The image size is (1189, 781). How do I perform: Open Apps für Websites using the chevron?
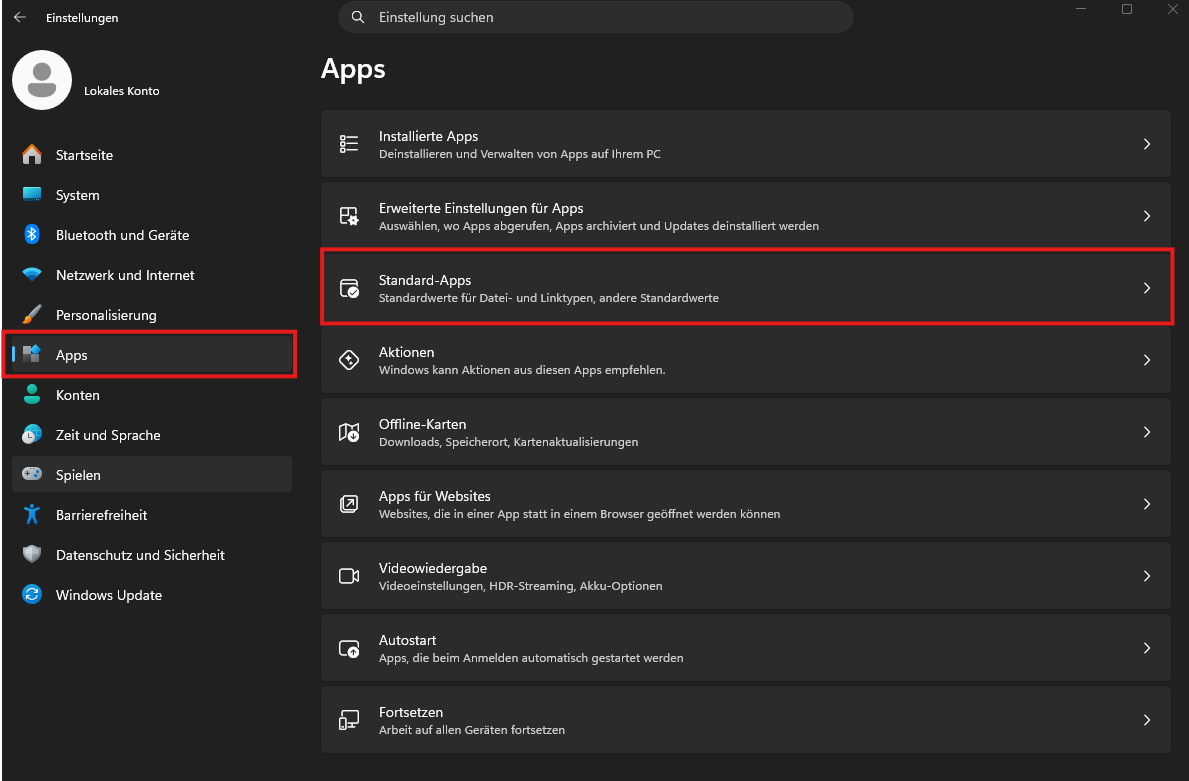click(x=1146, y=504)
